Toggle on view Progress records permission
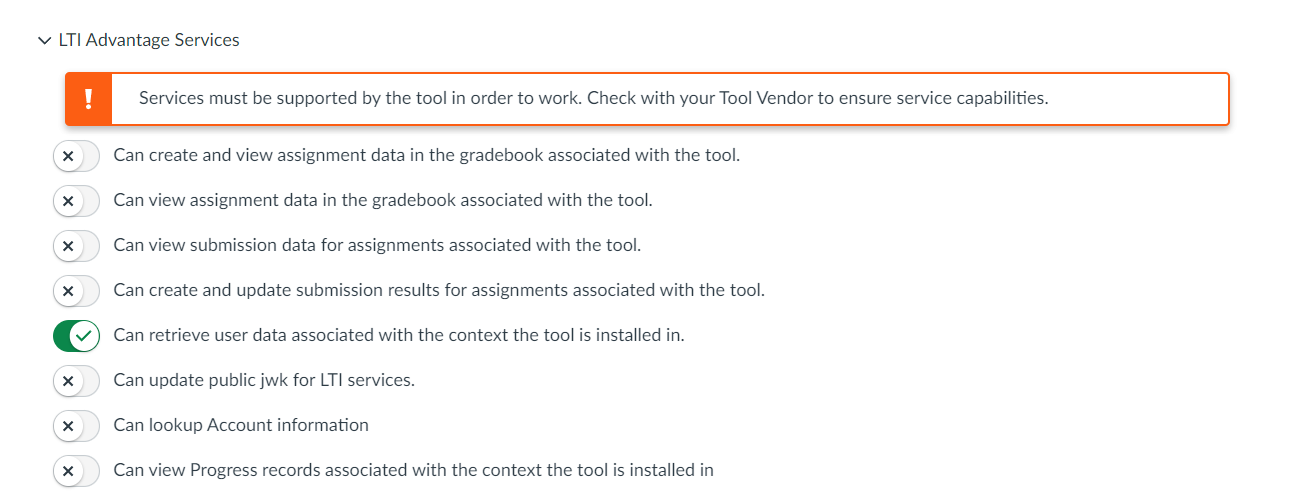 77,471
